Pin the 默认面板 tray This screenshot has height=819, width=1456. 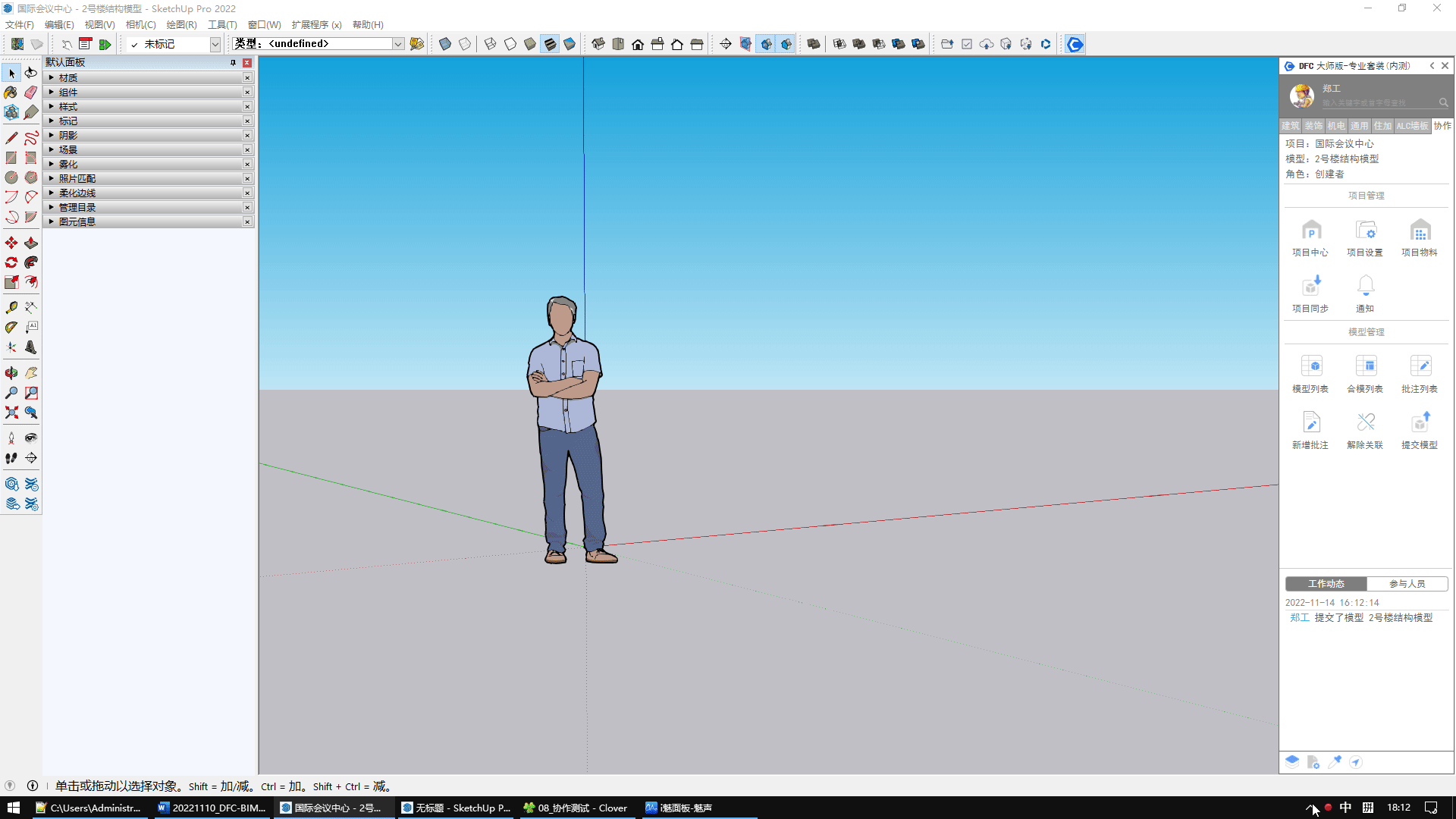click(x=233, y=63)
